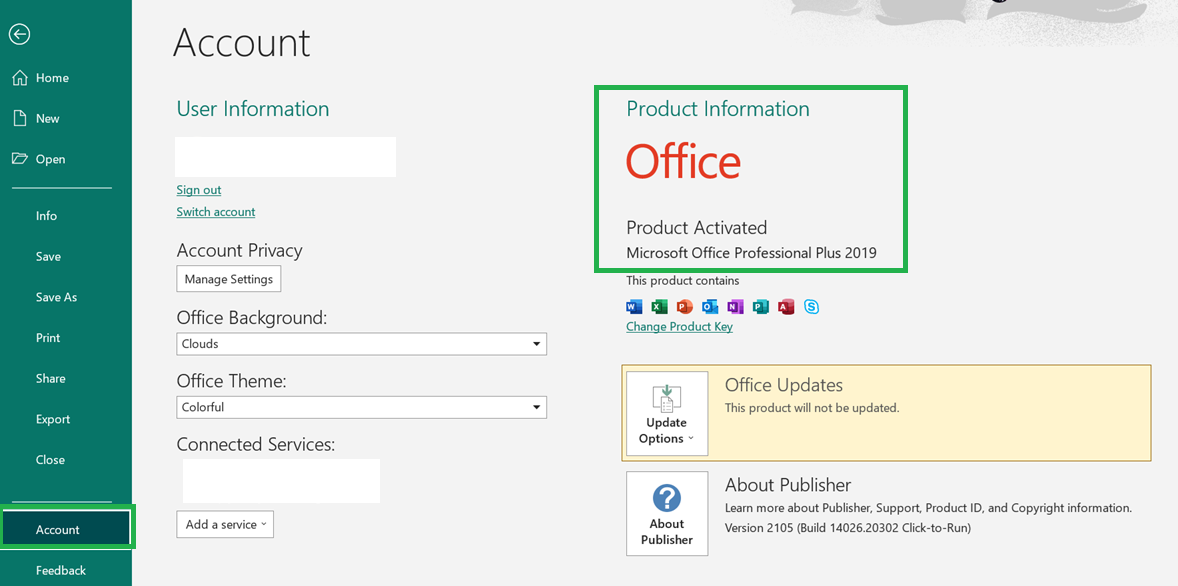Click the Switch account link
The image size is (1178, 586).
(x=216, y=212)
